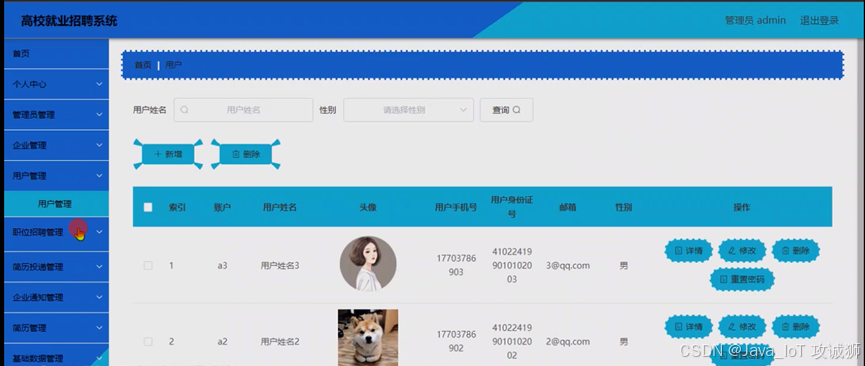Viewport: 865px width, 366px height.
Task: Expand 简历管理 sidebar menu
Action: (x=56, y=327)
